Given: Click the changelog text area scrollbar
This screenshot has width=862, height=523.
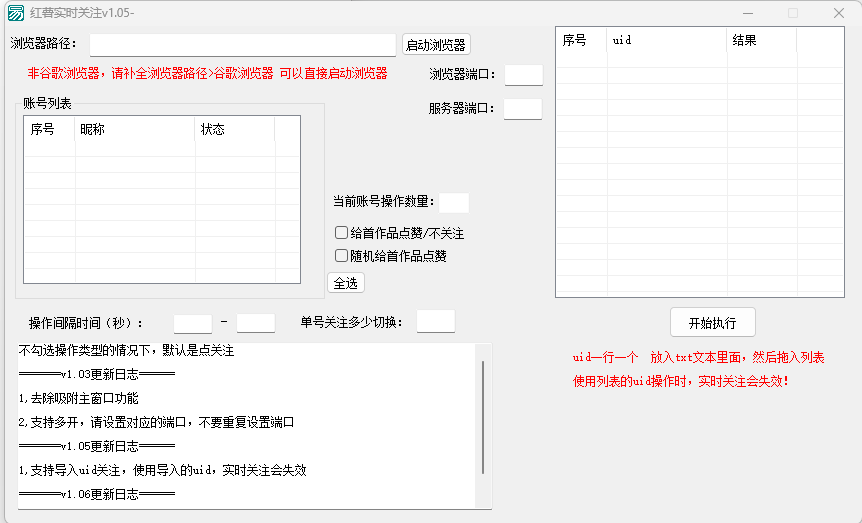Looking at the screenshot, I should click(x=484, y=418).
